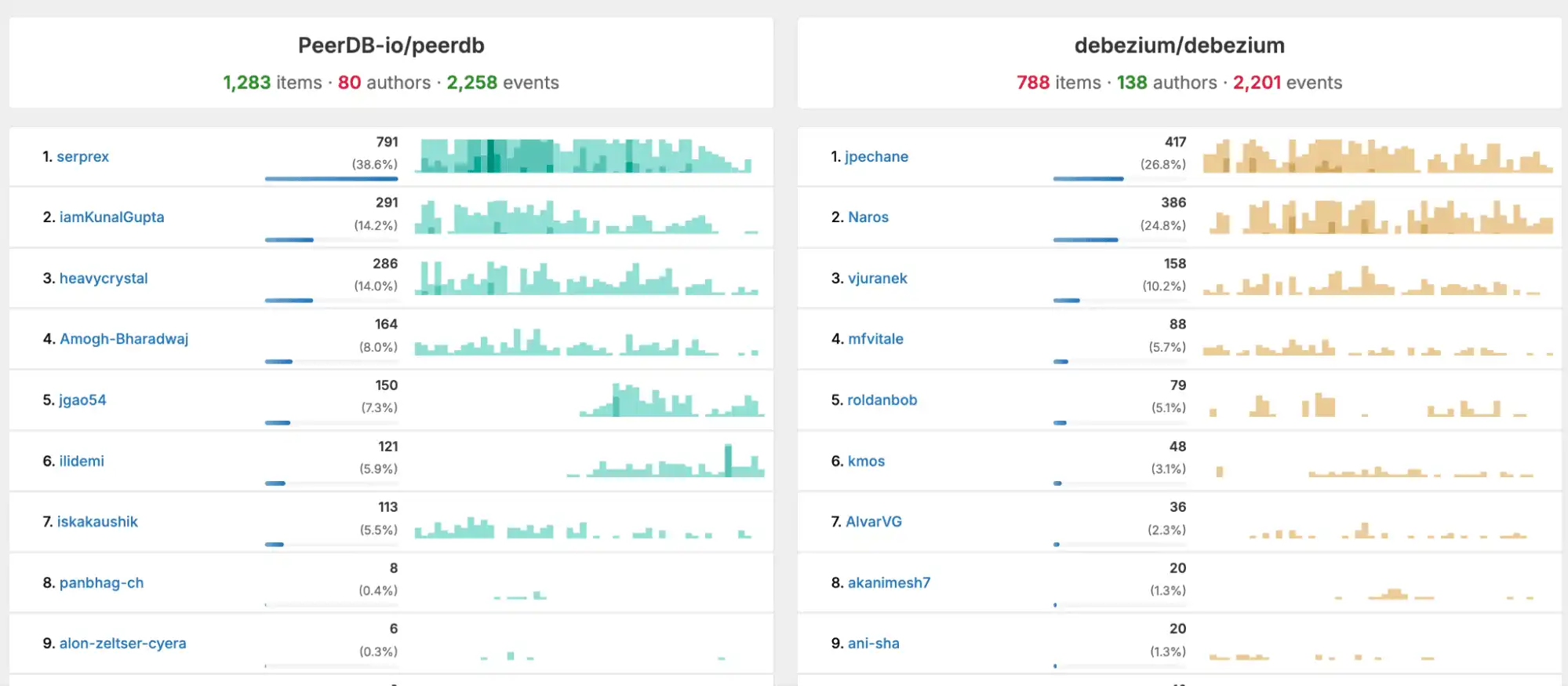Click akanimesh7 contributor link
1568x686 pixels.
click(x=889, y=583)
